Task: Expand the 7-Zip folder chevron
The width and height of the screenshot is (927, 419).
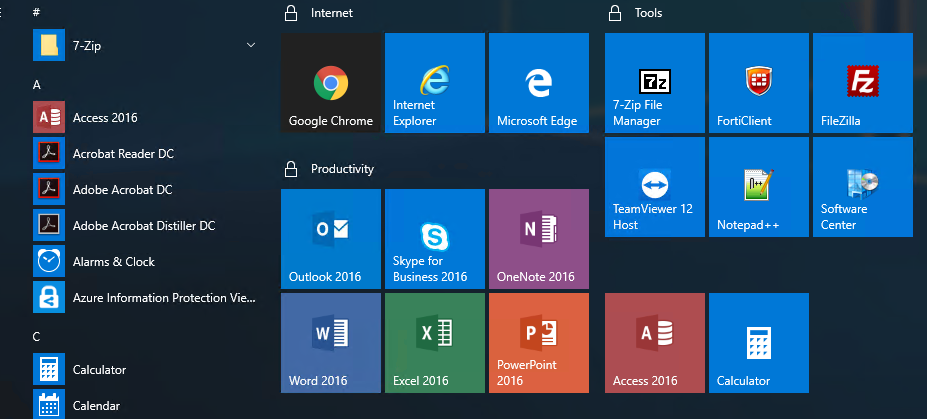Action: point(250,45)
